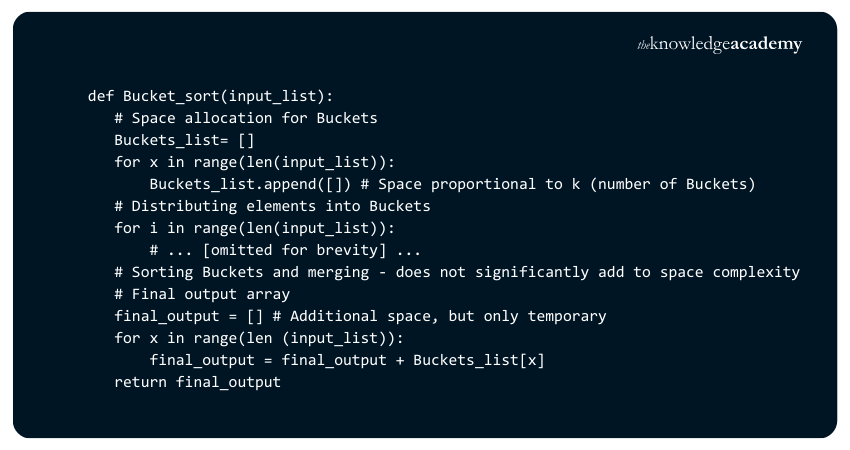Click the 'def' keyword

click(101, 97)
